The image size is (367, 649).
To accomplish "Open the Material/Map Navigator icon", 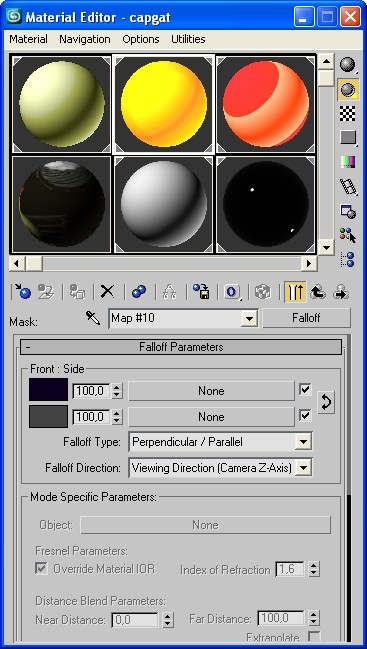I will point(348,260).
